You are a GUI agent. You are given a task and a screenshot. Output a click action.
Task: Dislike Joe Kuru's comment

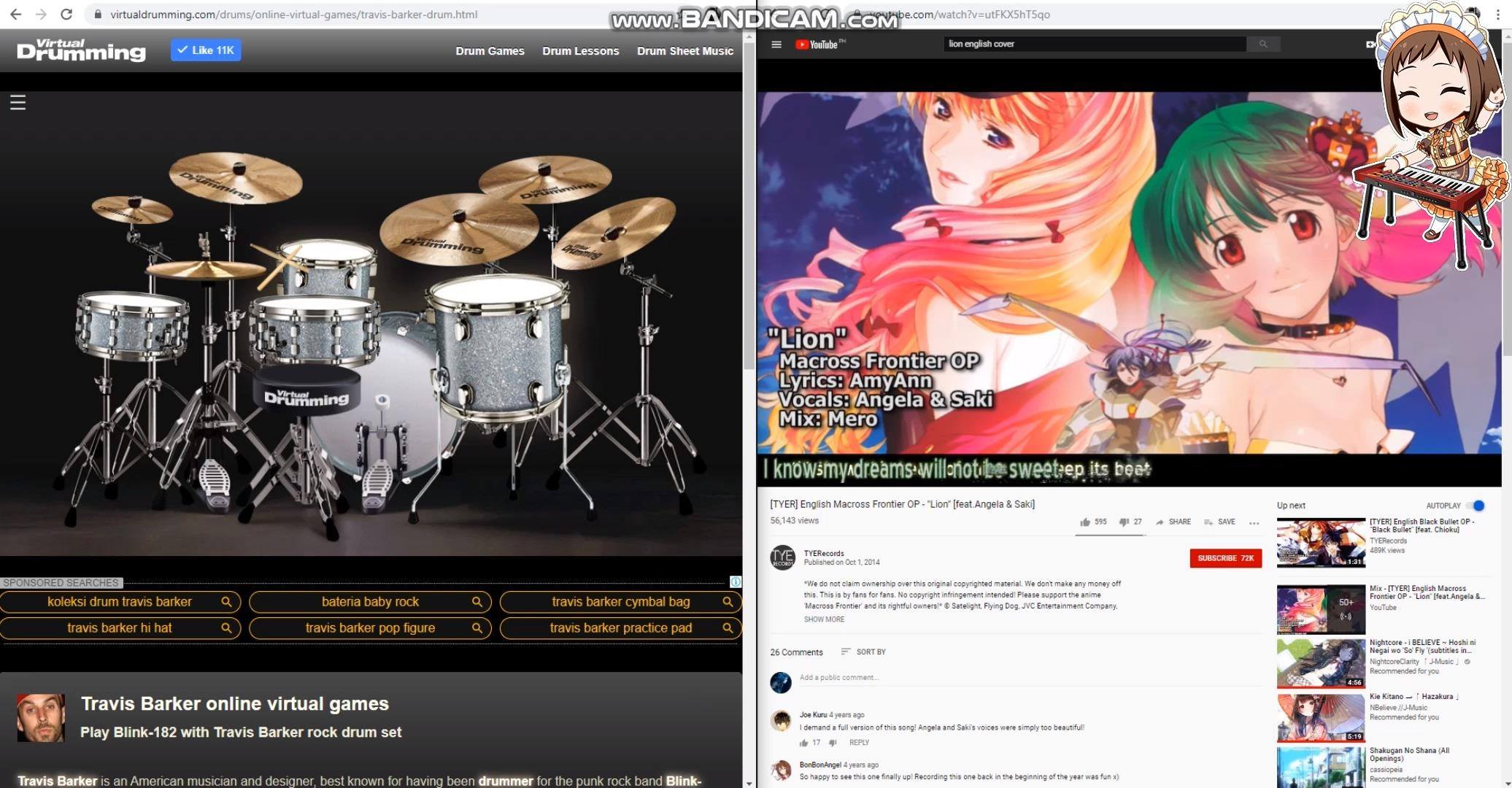tap(833, 743)
